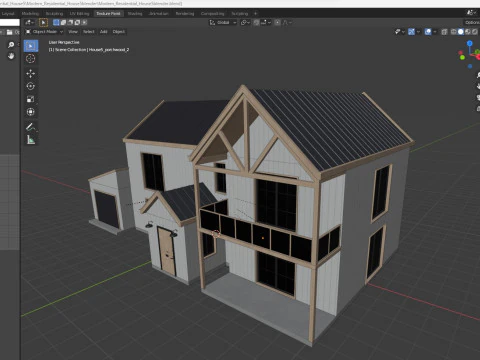The width and height of the screenshot is (480, 360).
Task: Switch to the Sculpting workspace tab
Action: 54,14
